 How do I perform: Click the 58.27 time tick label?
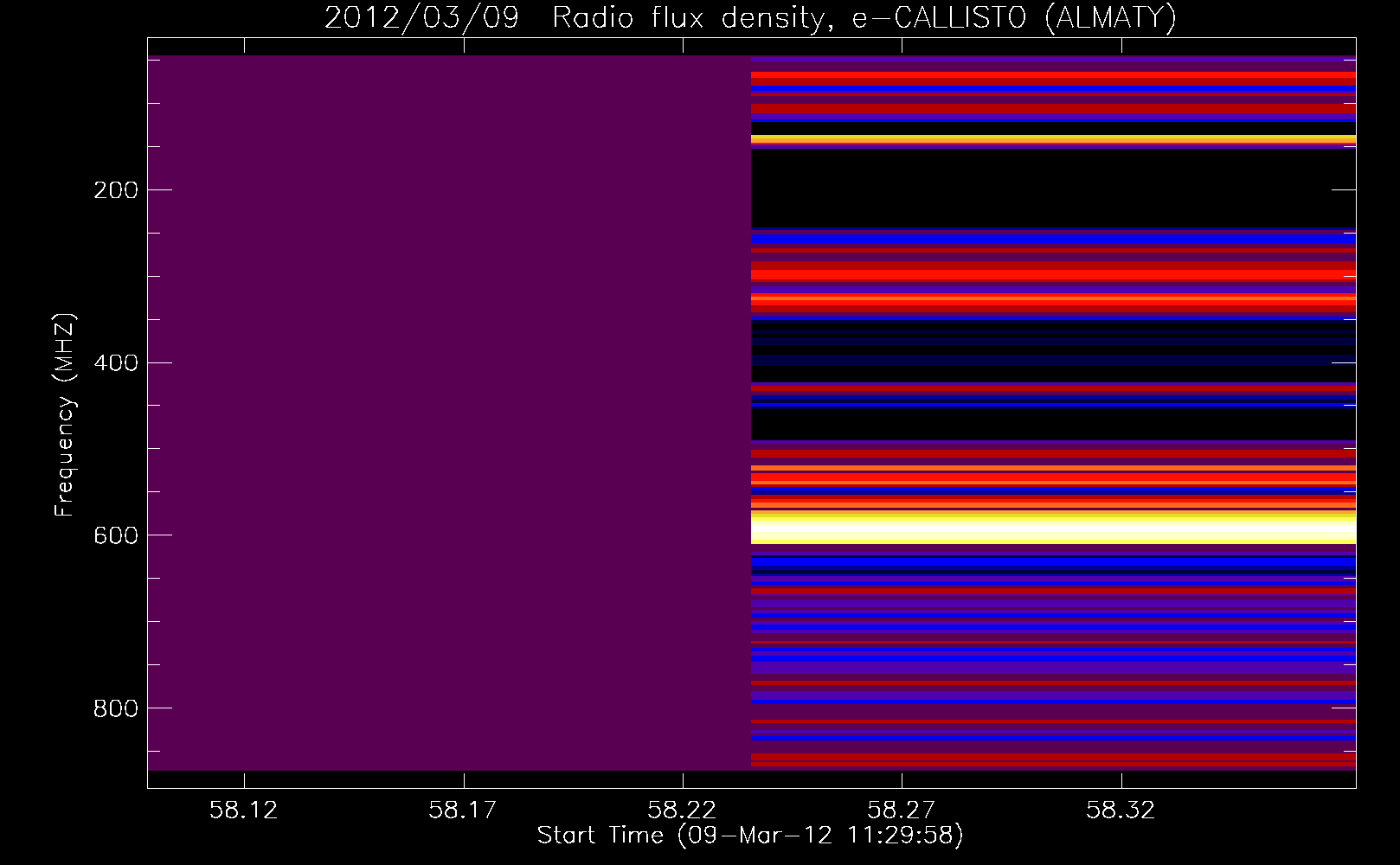click(x=902, y=810)
